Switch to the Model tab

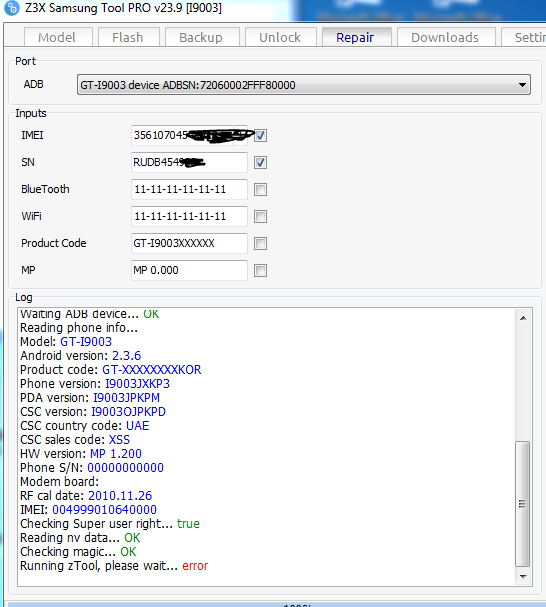click(x=58, y=38)
